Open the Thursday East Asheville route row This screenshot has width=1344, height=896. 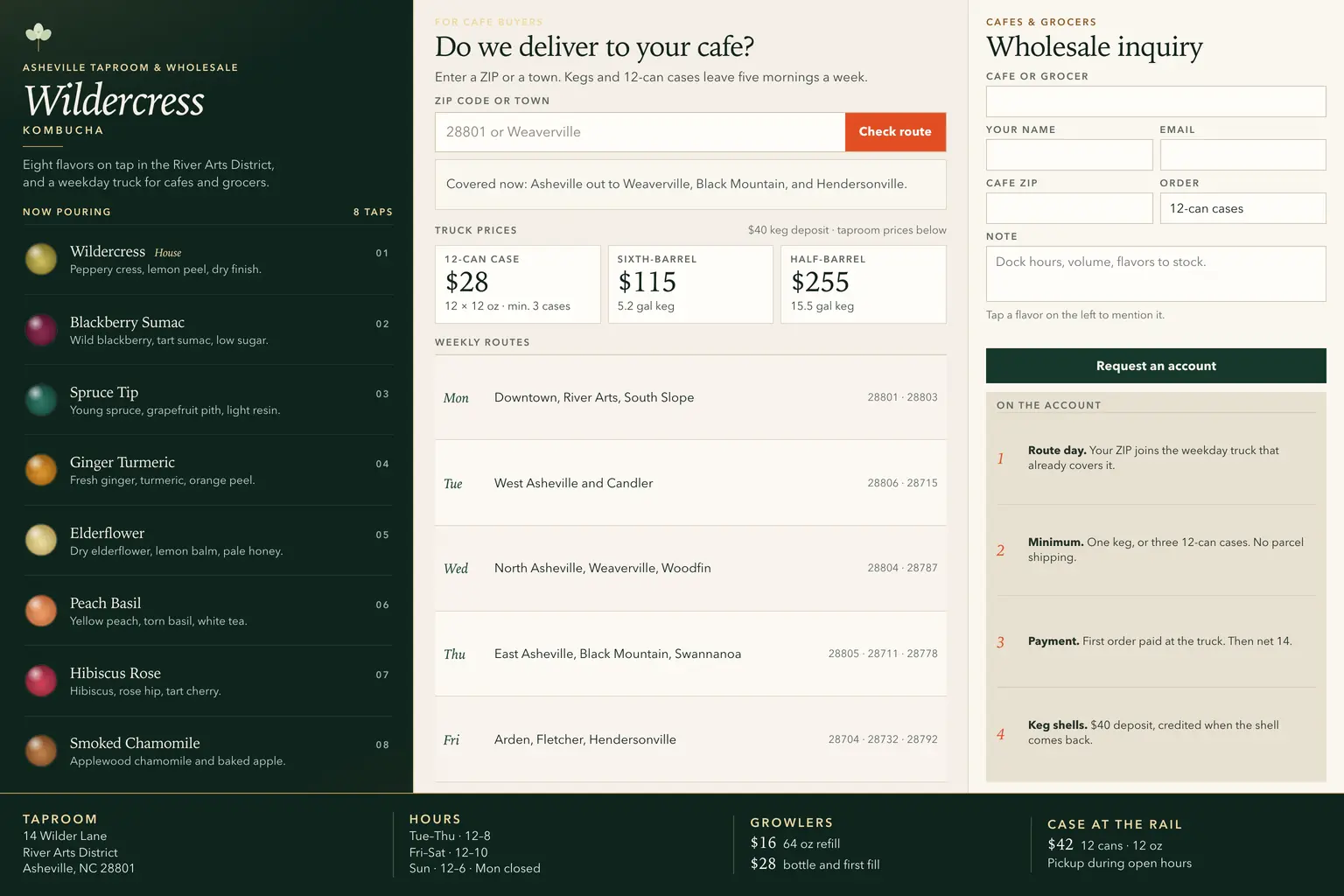(690, 654)
